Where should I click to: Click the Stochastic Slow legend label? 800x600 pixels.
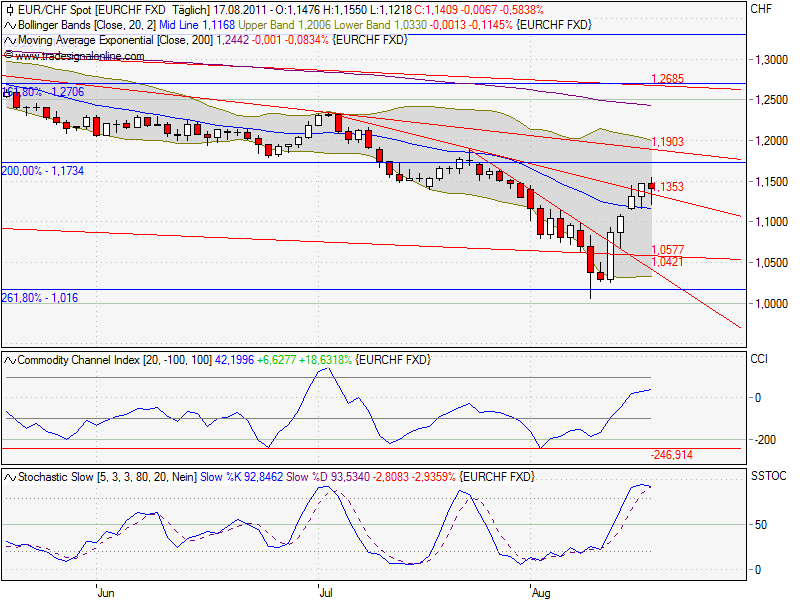[107, 477]
